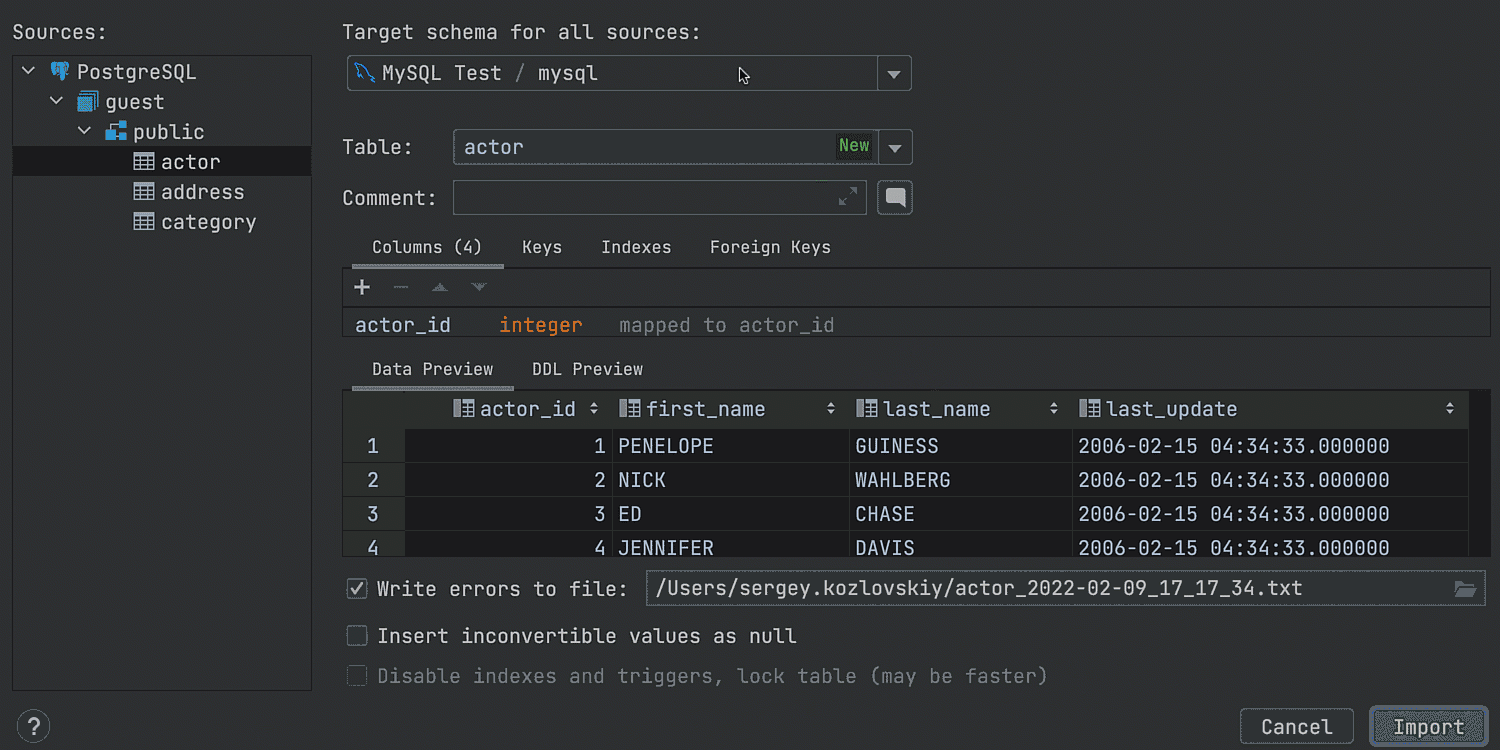The height and width of the screenshot is (750, 1500).
Task: Open the Foreign Keys tab
Action: 770,247
